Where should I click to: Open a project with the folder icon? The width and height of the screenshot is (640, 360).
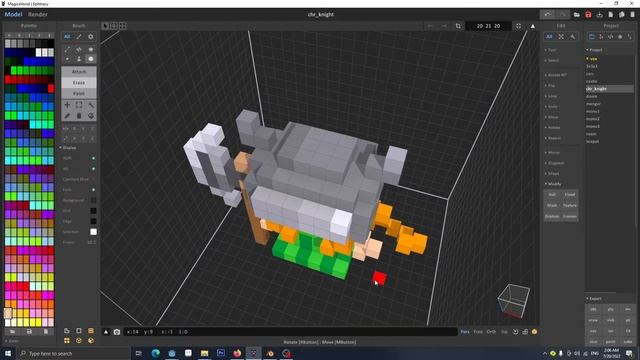[577, 15]
